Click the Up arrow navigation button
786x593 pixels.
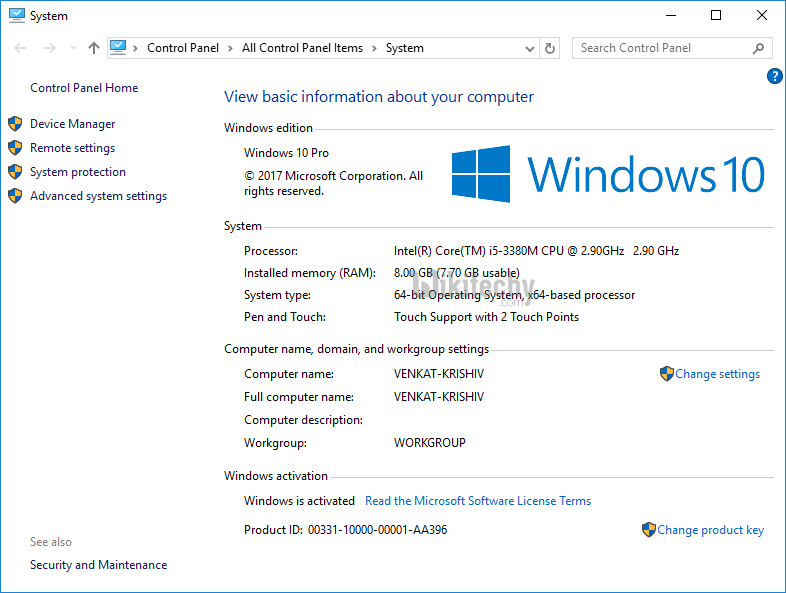[x=94, y=48]
